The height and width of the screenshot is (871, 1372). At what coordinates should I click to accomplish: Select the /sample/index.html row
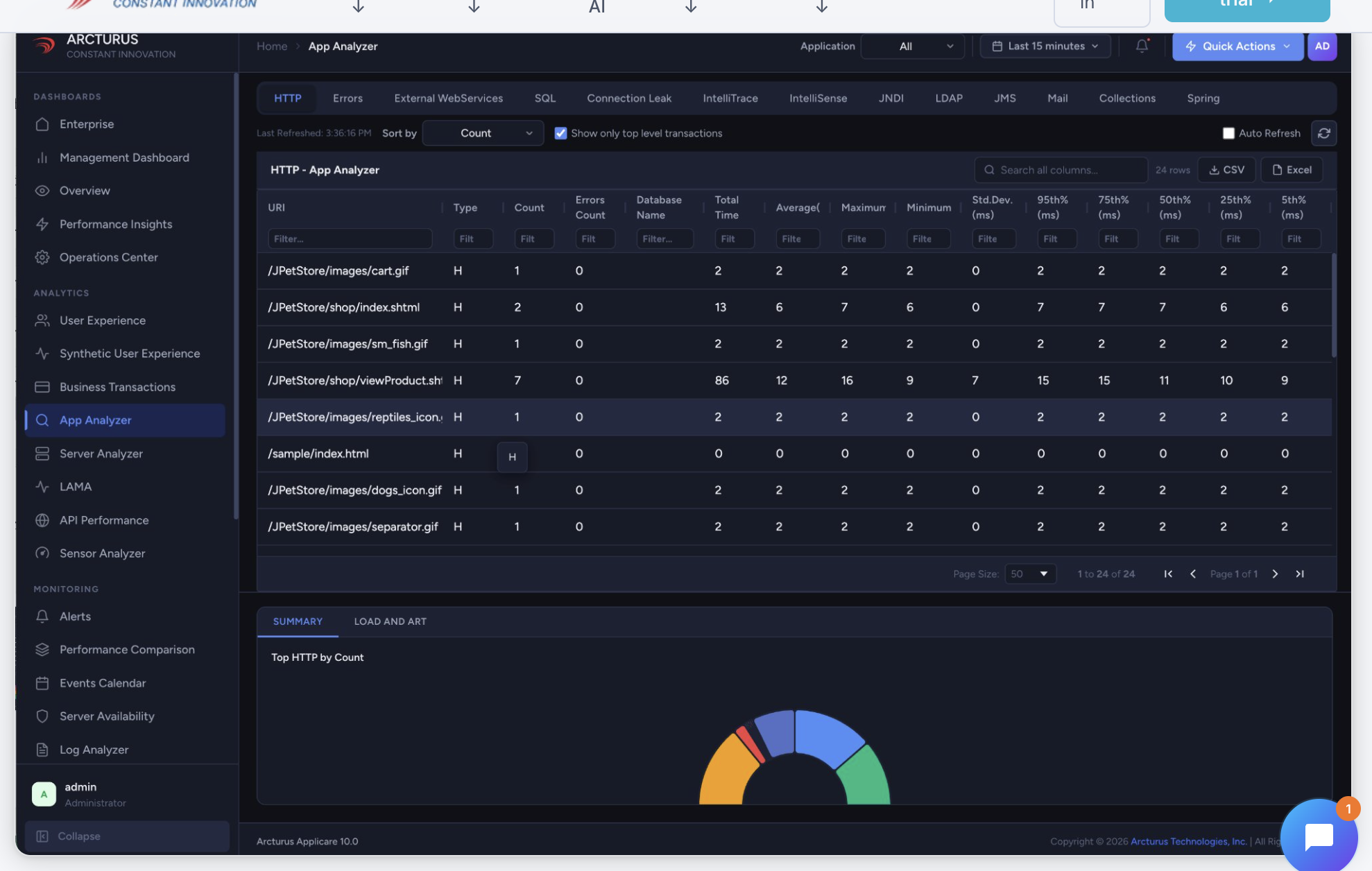(x=794, y=454)
